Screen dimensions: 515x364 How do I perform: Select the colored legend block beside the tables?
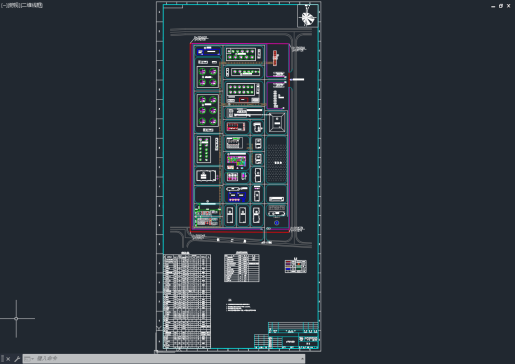[x=296, y=266]
